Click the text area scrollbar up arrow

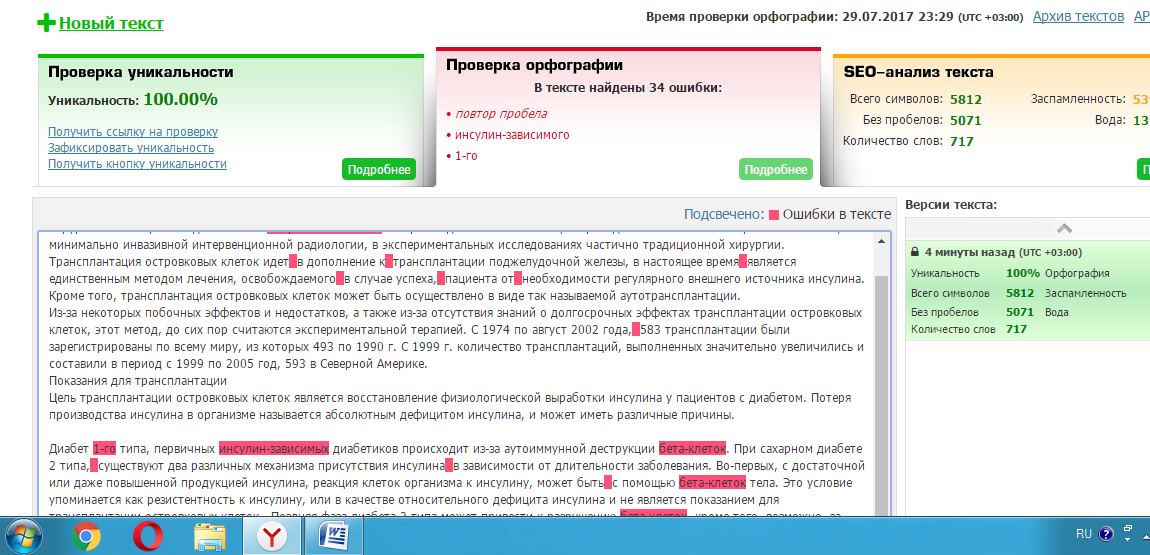click(x=881, y=241)
